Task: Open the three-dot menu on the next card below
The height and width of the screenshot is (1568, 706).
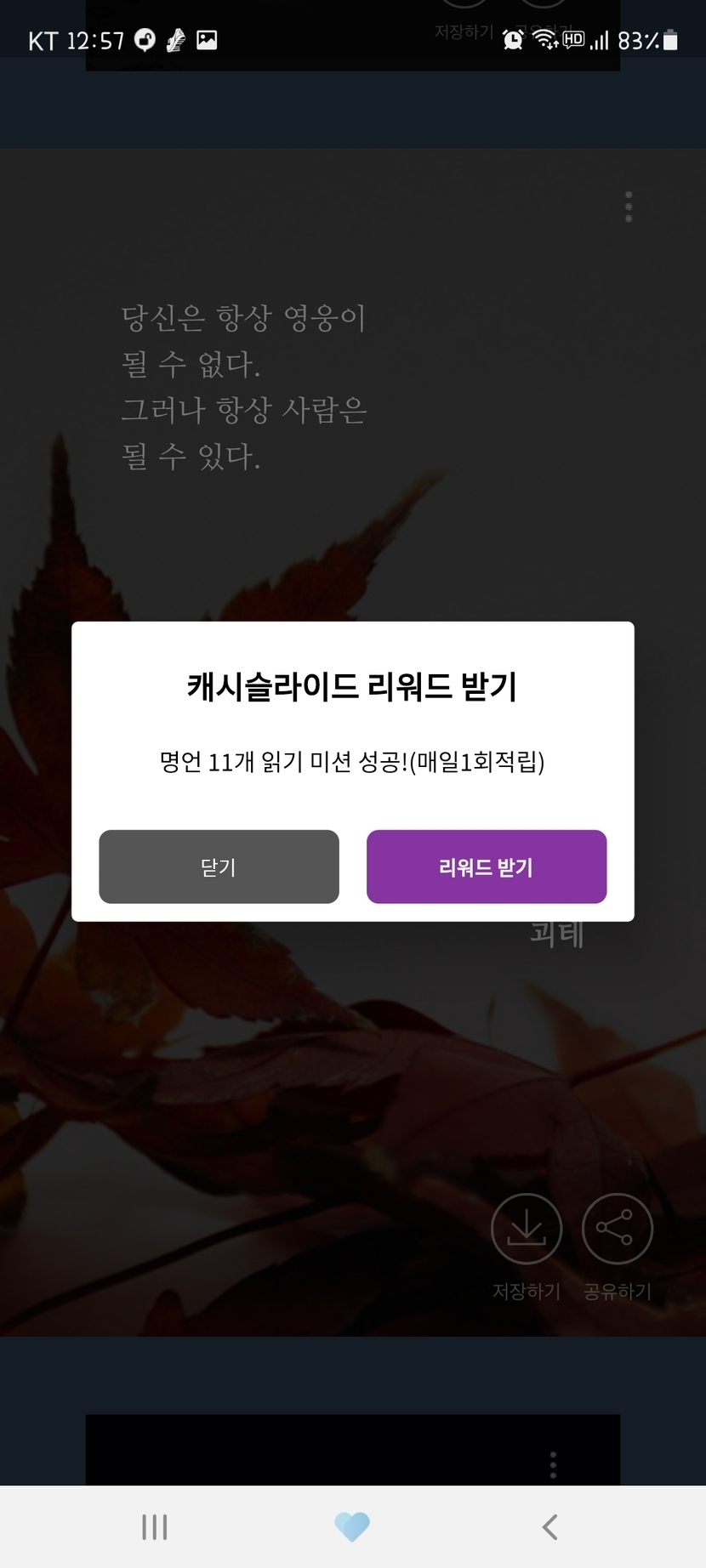Action: tap(553, 1464)
